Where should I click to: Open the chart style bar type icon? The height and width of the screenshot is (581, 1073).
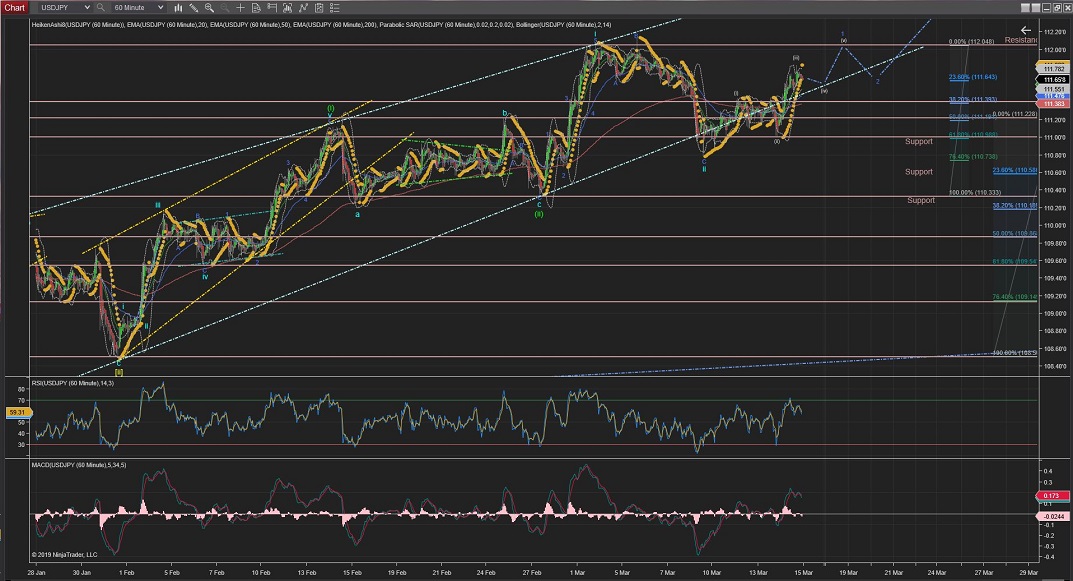[x=180, y=7]
